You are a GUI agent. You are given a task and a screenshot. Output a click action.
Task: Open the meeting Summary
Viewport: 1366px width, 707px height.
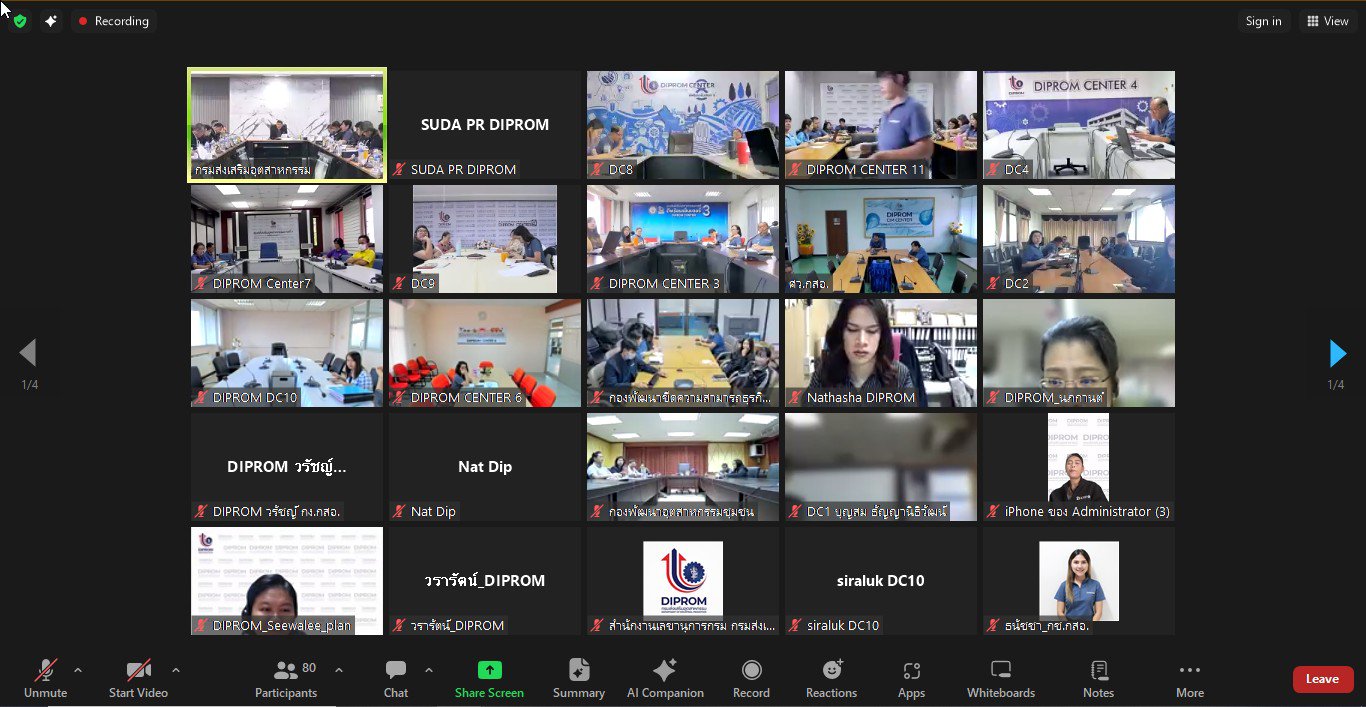(x=579, y=679)
